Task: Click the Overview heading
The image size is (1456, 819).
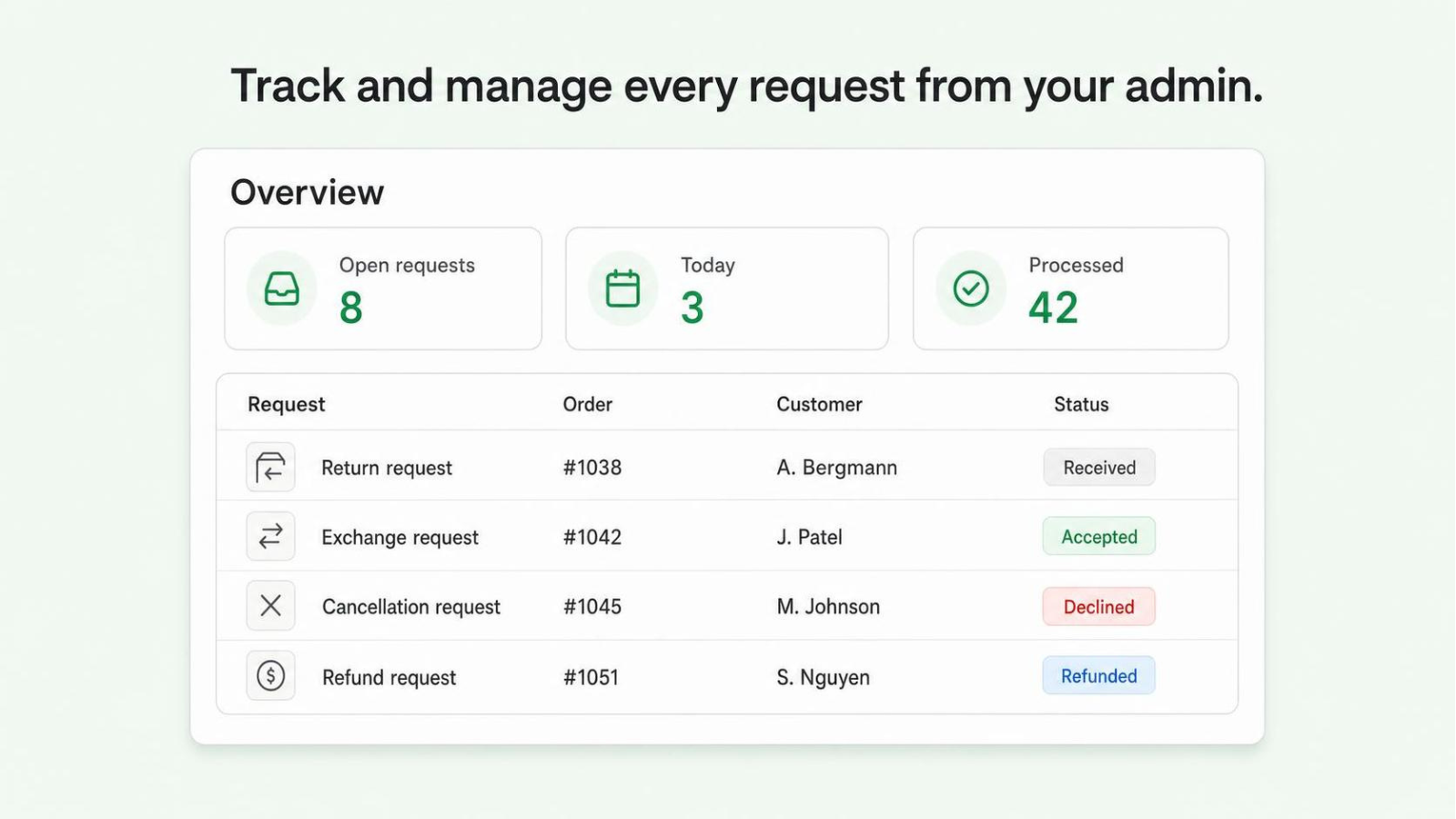Action: pyautogui.click(x=307, y=192)
